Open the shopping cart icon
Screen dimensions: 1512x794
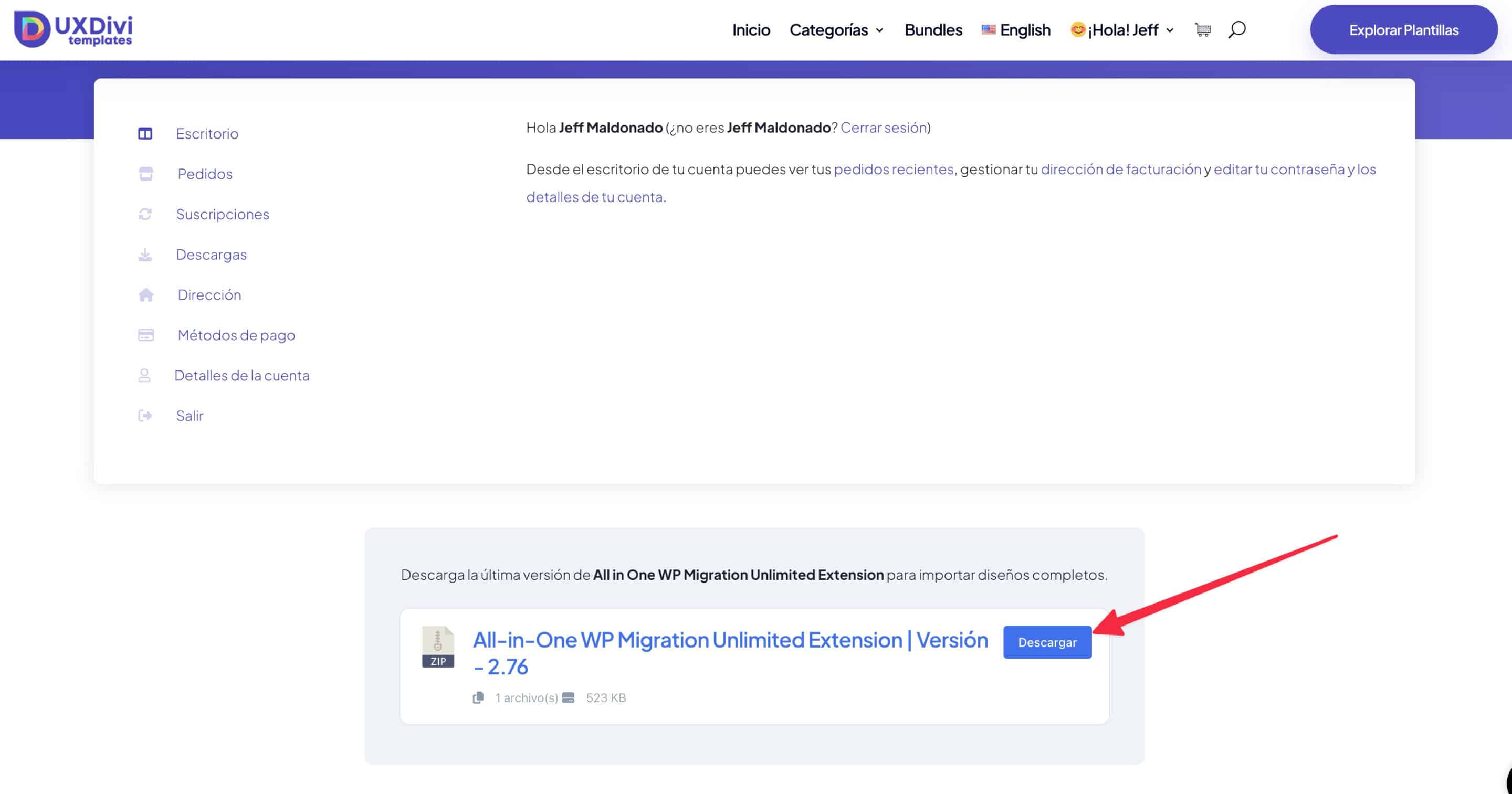pos(1202,29)
